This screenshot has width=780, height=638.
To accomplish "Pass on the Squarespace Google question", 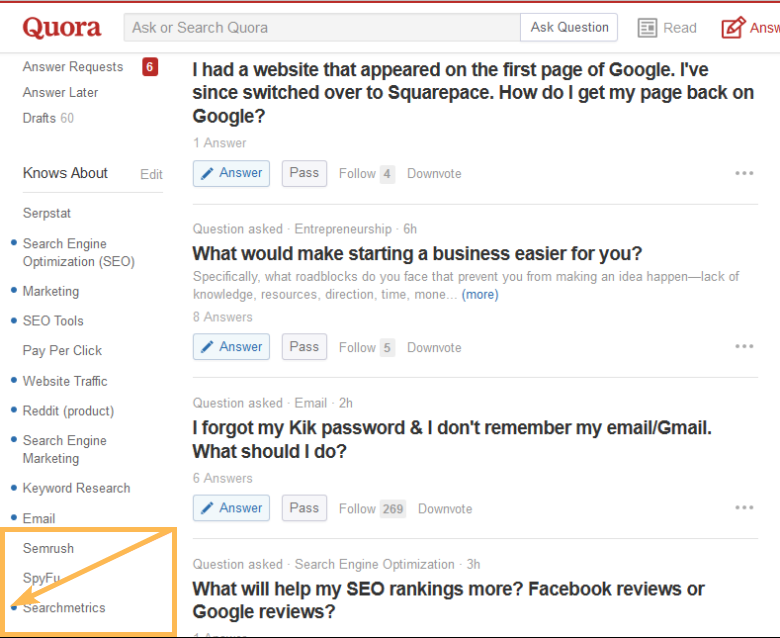I will (304, 173).
